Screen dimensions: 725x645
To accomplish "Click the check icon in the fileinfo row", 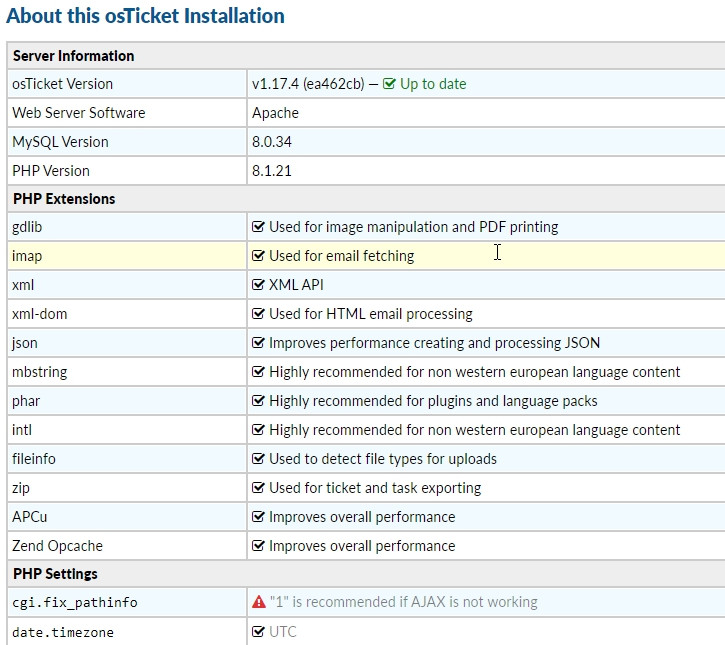I will click(x=258, y=459).
